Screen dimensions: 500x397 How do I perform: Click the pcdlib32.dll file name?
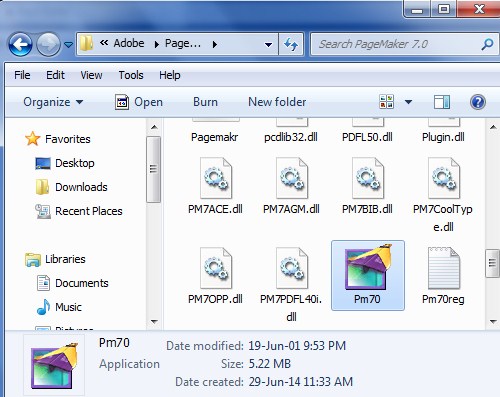tap(291, 137)
